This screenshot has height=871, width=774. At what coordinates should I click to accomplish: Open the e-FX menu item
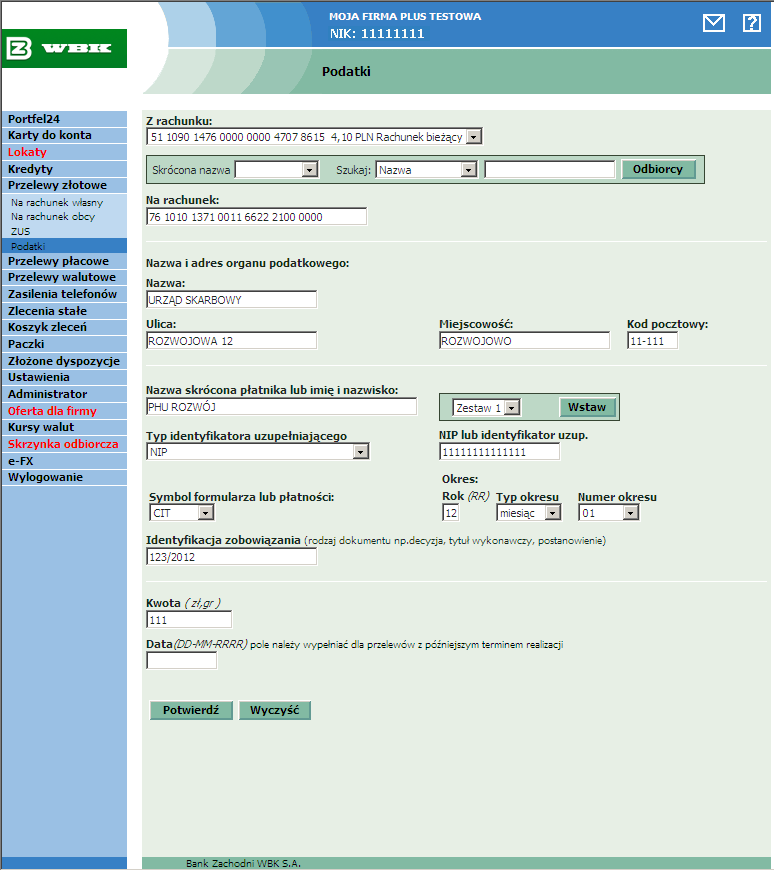[64, 461]
